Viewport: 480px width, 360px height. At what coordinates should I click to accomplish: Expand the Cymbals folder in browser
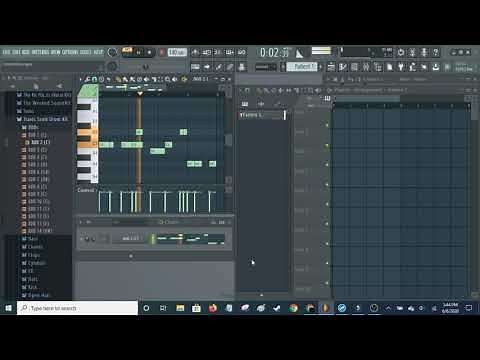[x=33, y=263]
